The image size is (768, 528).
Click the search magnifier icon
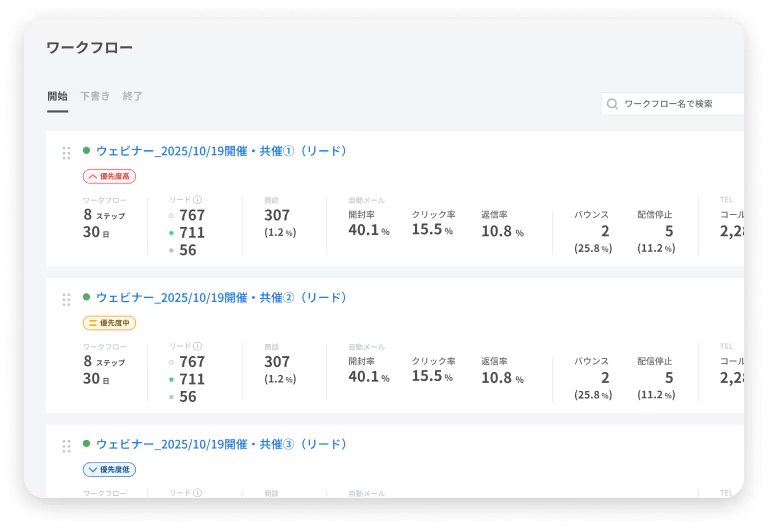click(x=612, y=104)
